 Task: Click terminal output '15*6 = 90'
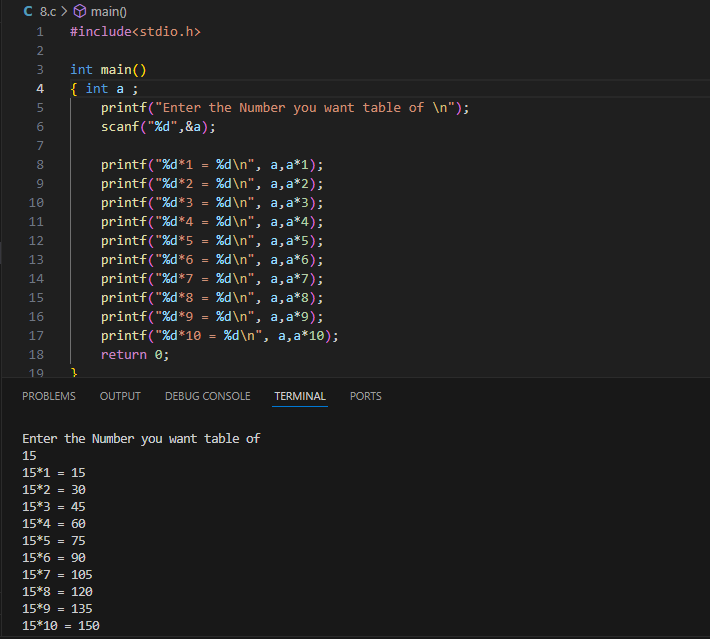54,558
